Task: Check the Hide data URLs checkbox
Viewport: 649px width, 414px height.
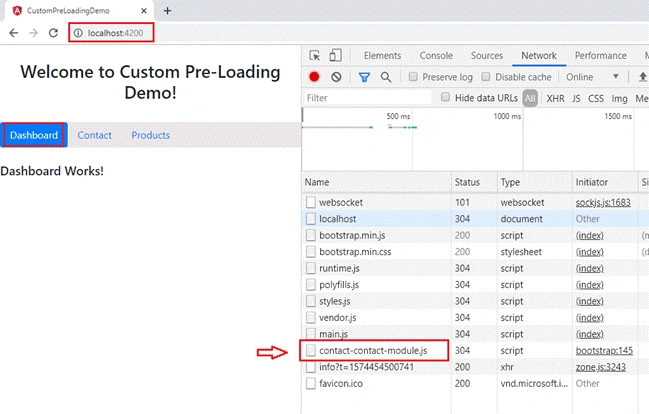Action: click(445, 97)
